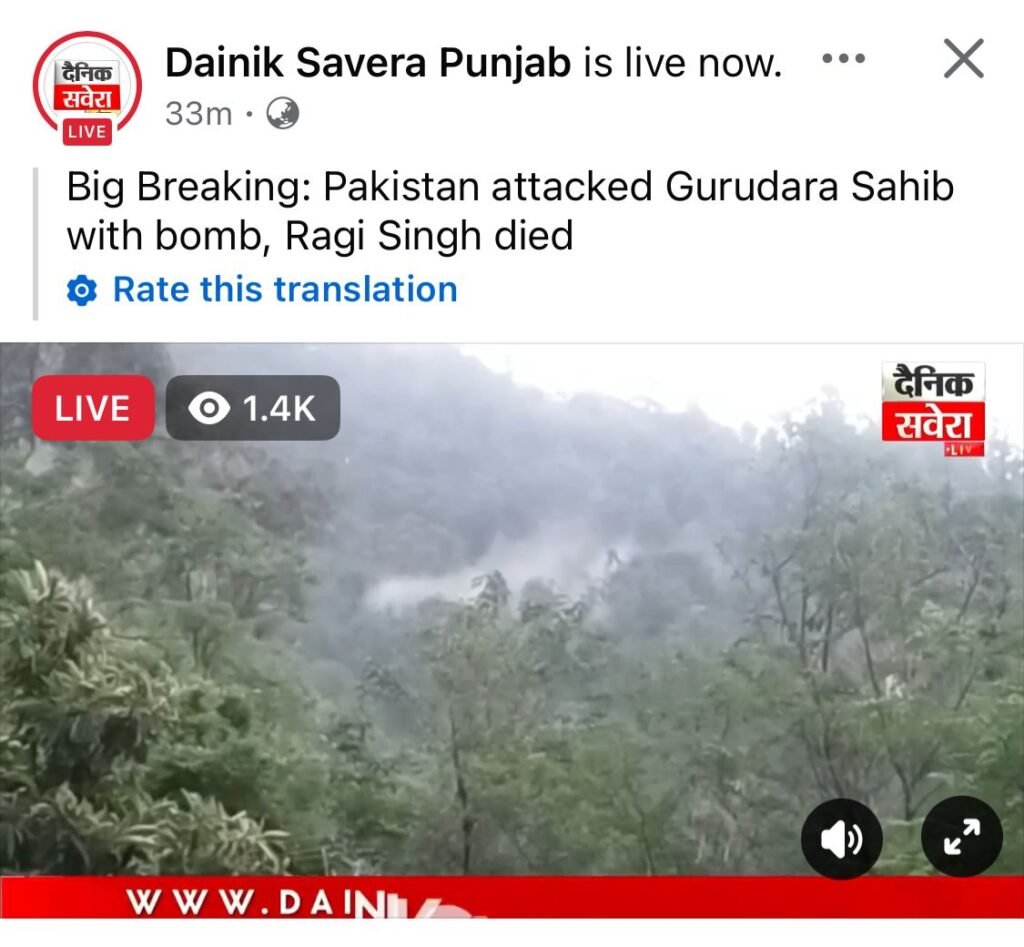Click the Dainik Savera Punjab page name

(x=368, y=63)
